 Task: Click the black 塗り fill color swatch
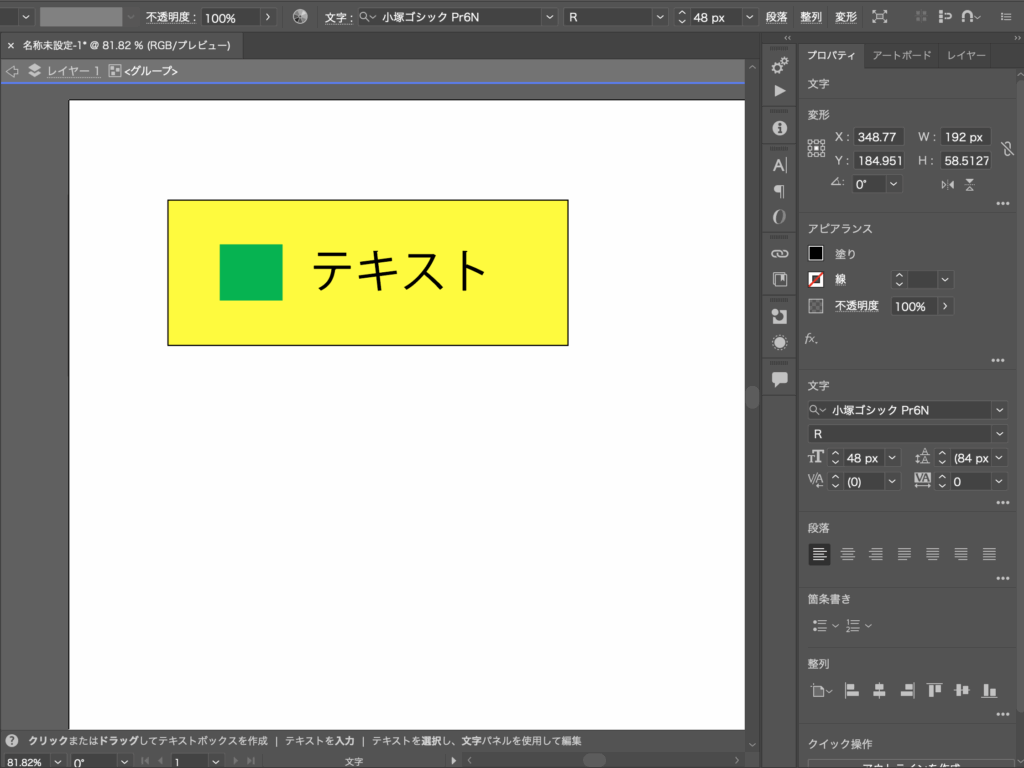coord(816,254)
